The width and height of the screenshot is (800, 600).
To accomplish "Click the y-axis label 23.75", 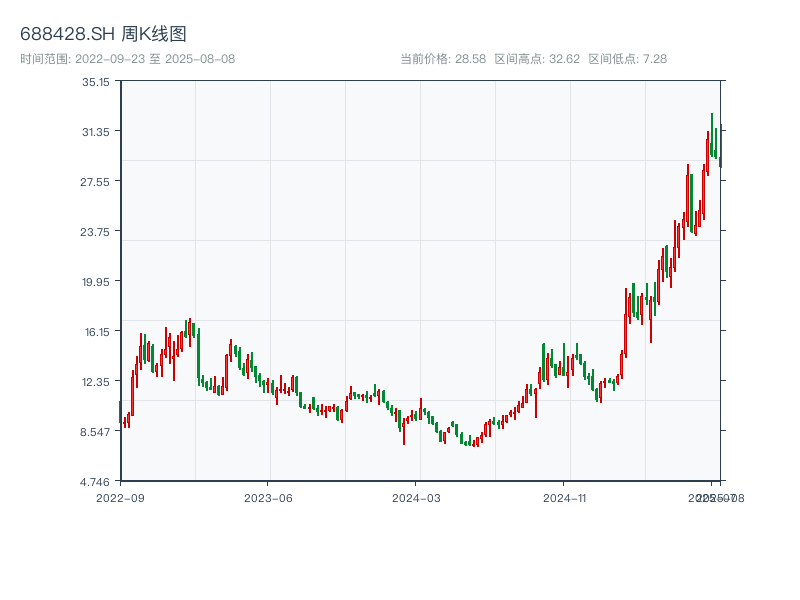I will tap(95, 232).
